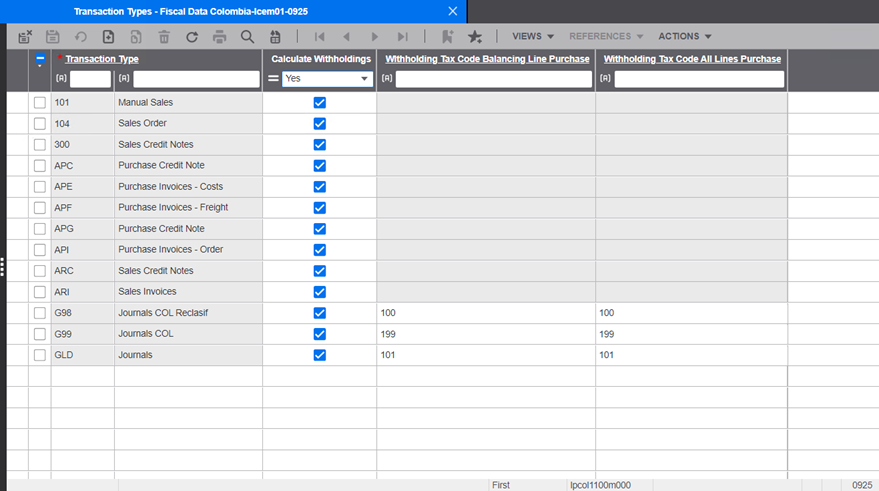
Task: Go to the last record arrow
Action: point(402,37)
